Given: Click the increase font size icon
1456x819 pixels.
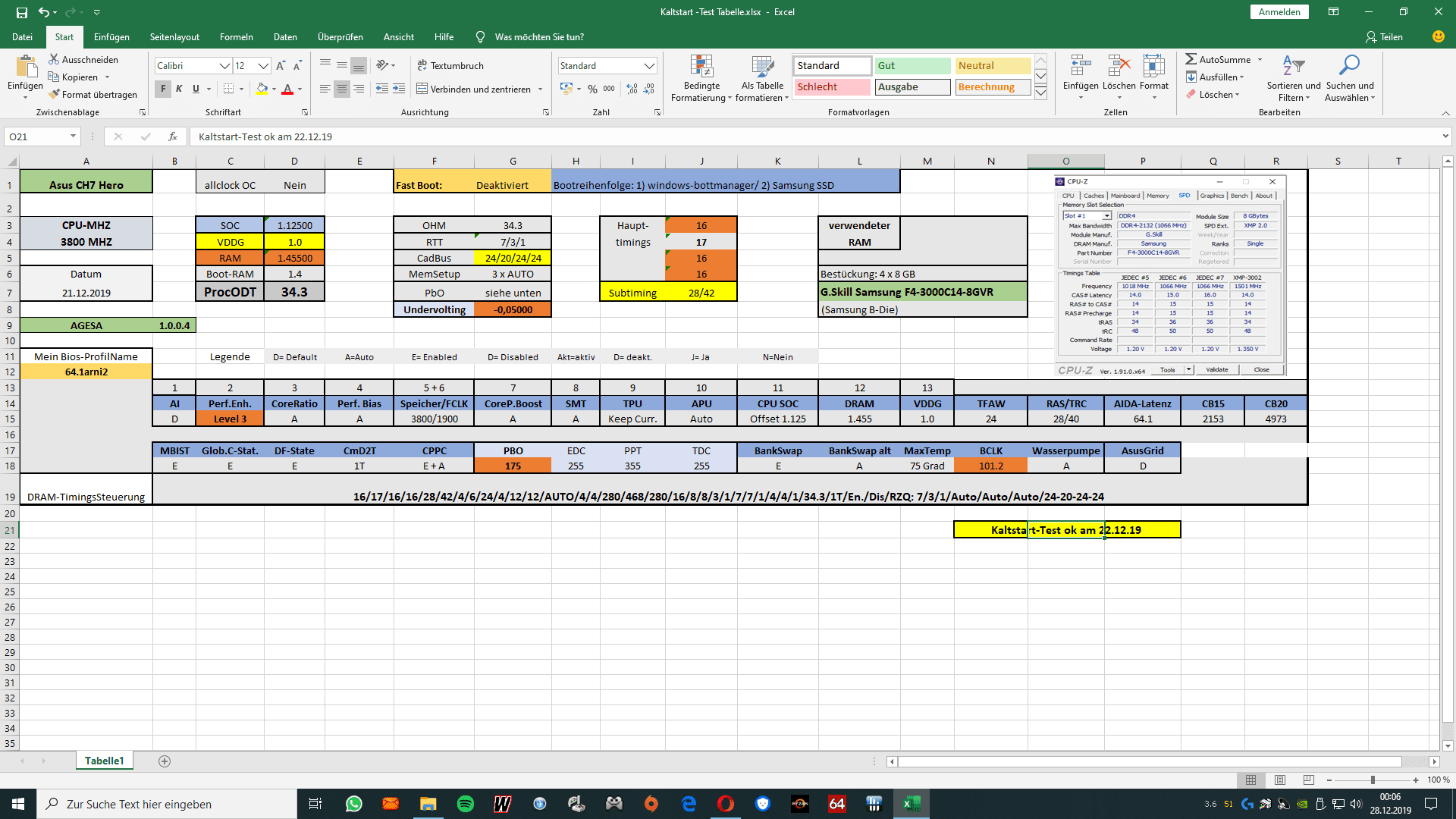Looking at the screenshot, I should tap(281, 66).
